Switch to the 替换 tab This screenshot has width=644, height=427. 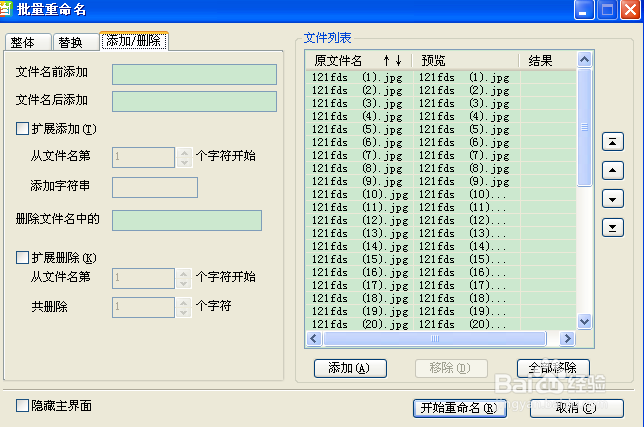point(76,42)
